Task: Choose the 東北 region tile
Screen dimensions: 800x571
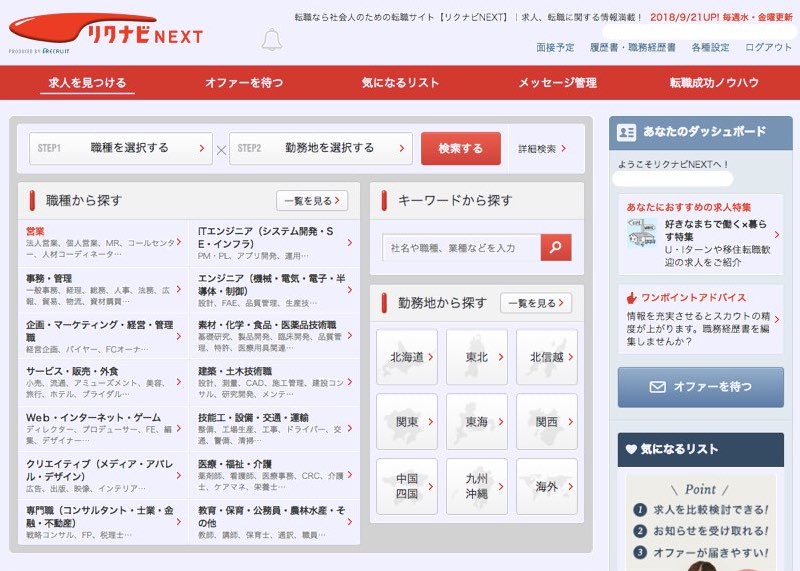Action: click(x=477, y=357)
